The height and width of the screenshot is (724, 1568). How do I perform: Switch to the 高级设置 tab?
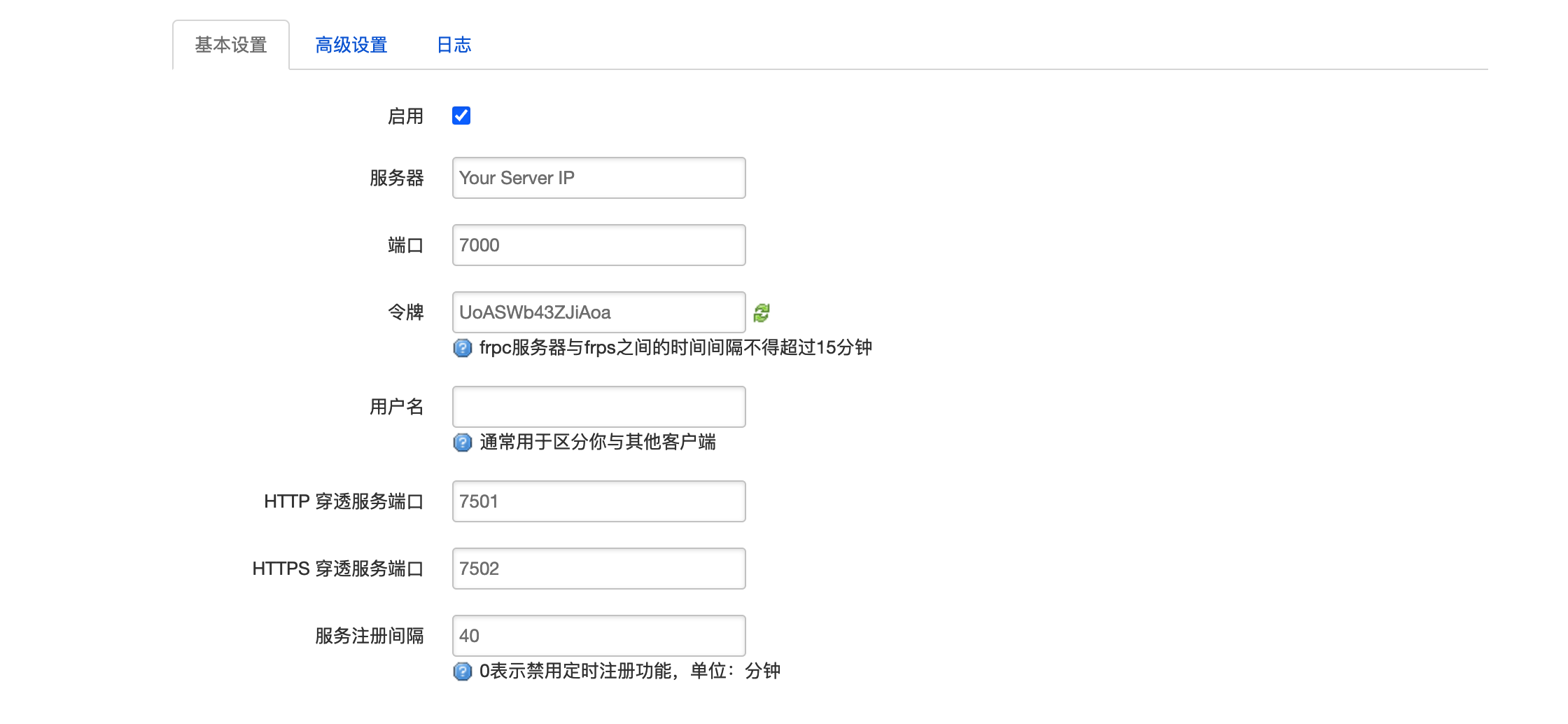(351, 46)
